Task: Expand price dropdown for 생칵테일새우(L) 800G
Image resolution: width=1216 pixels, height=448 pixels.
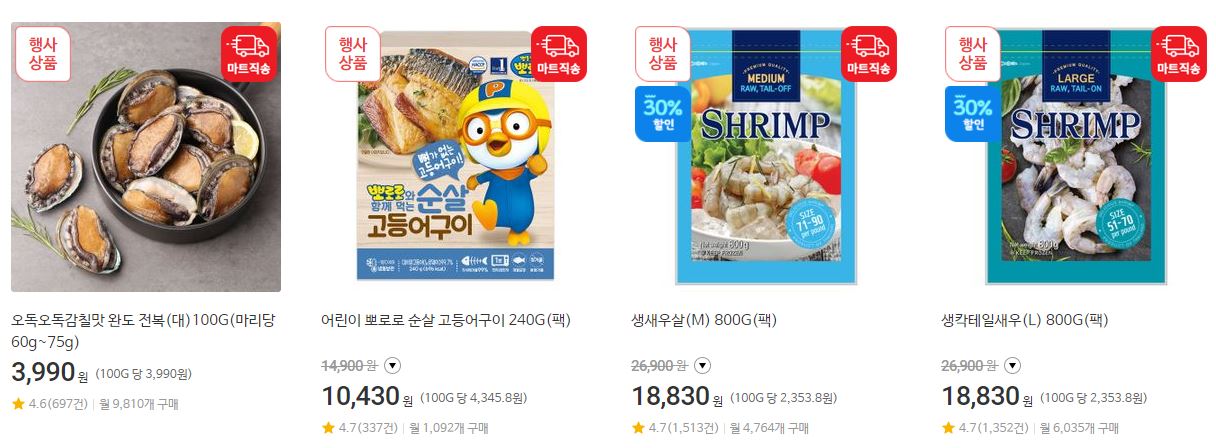Action: [1012, 365]
